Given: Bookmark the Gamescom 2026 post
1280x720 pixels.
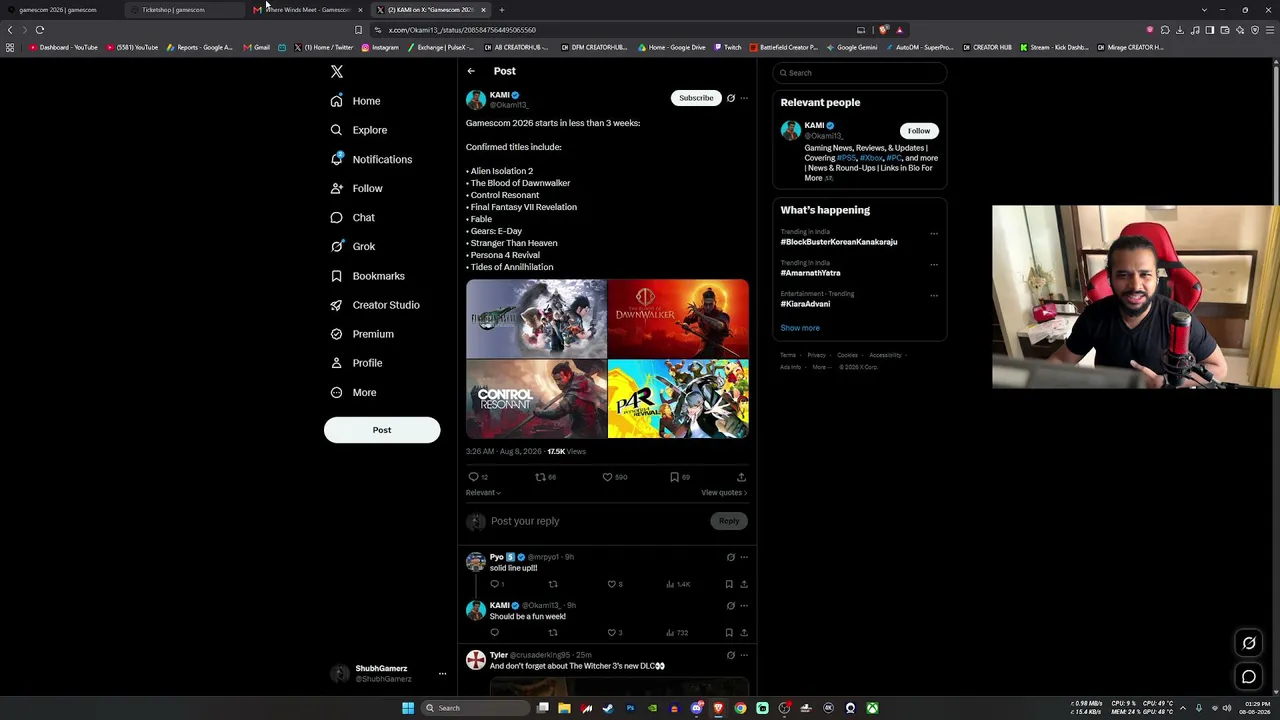Looking at the screenshot, I should [x=674, y=477].
